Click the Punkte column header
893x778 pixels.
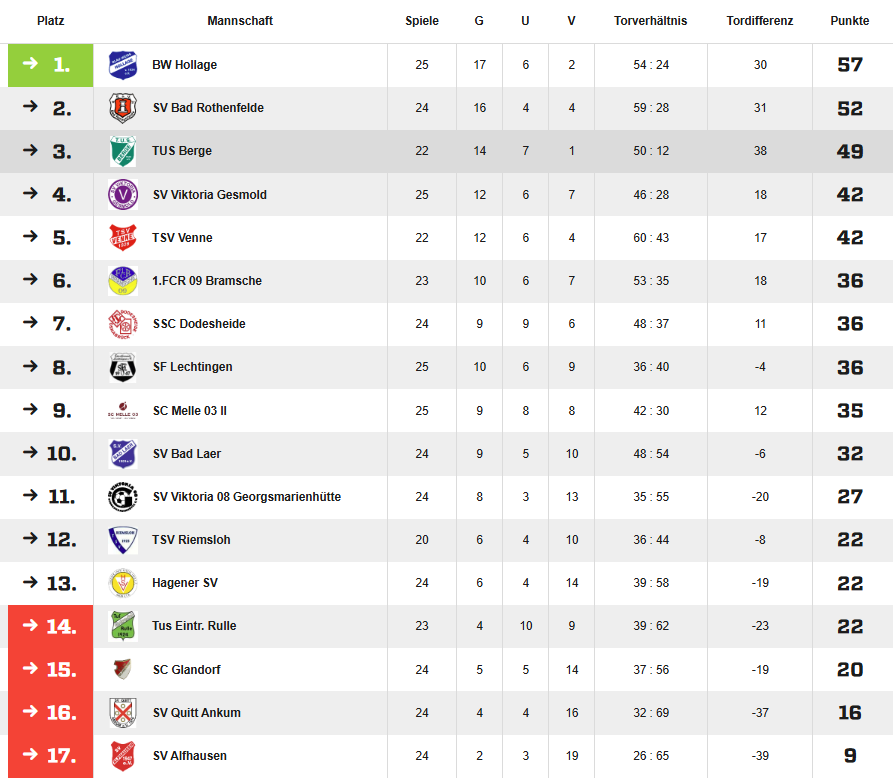(x=849, y=21)
